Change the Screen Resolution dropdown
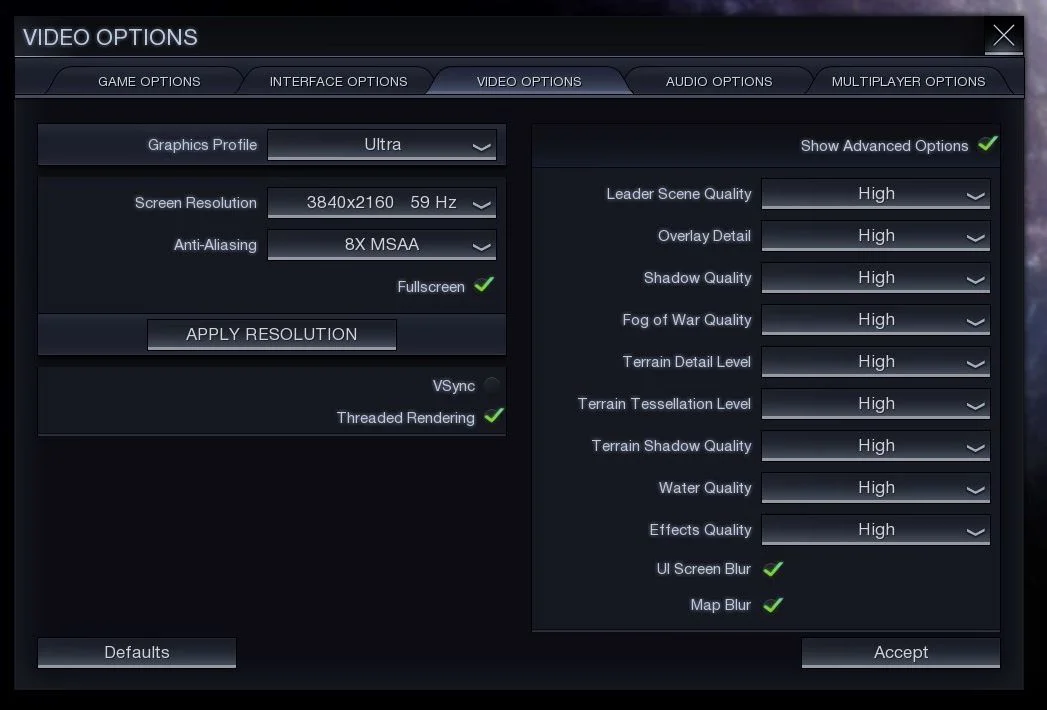1047x710 pixels. coord(382,202)
